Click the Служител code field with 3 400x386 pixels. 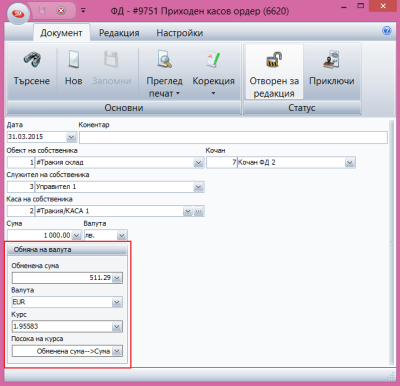coord(21,187)
